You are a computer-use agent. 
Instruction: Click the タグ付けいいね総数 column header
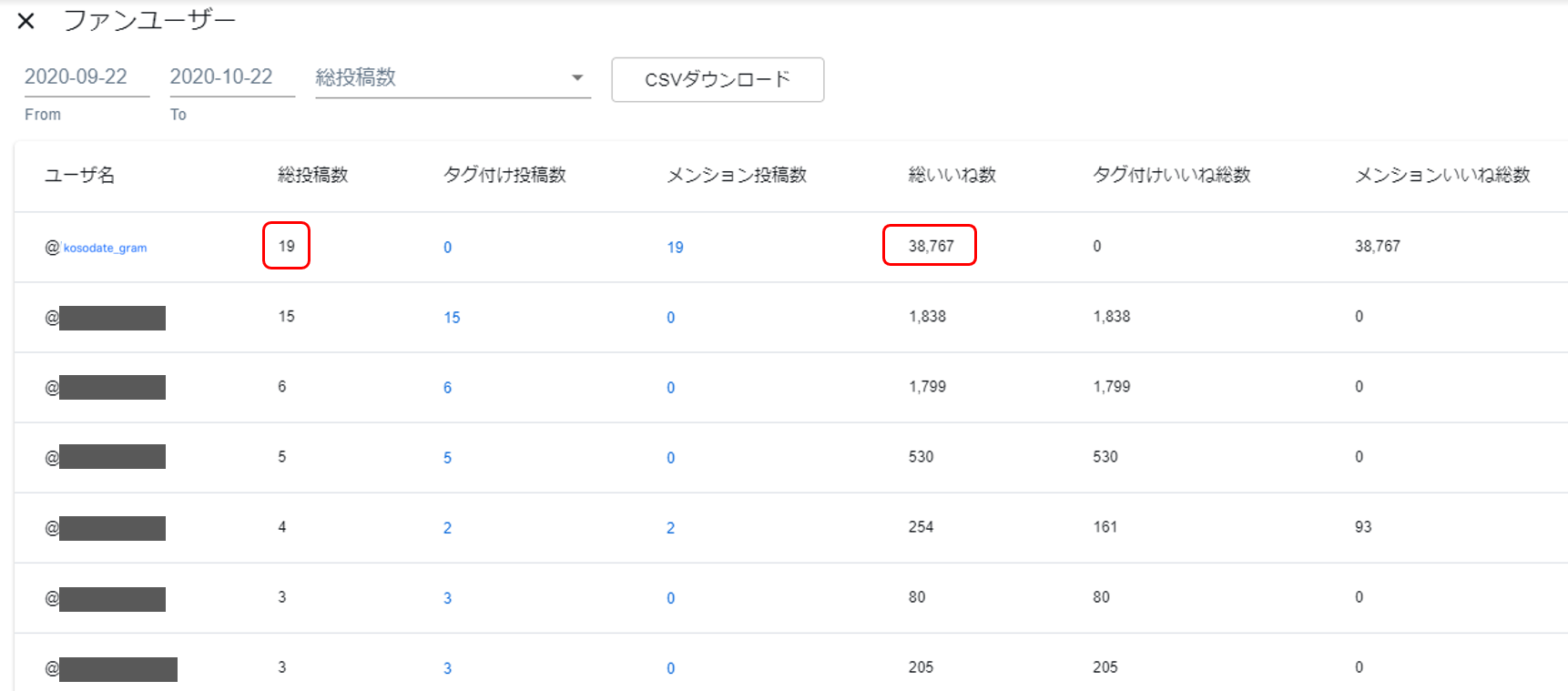pyautogui.click(x=1171, y=175)
